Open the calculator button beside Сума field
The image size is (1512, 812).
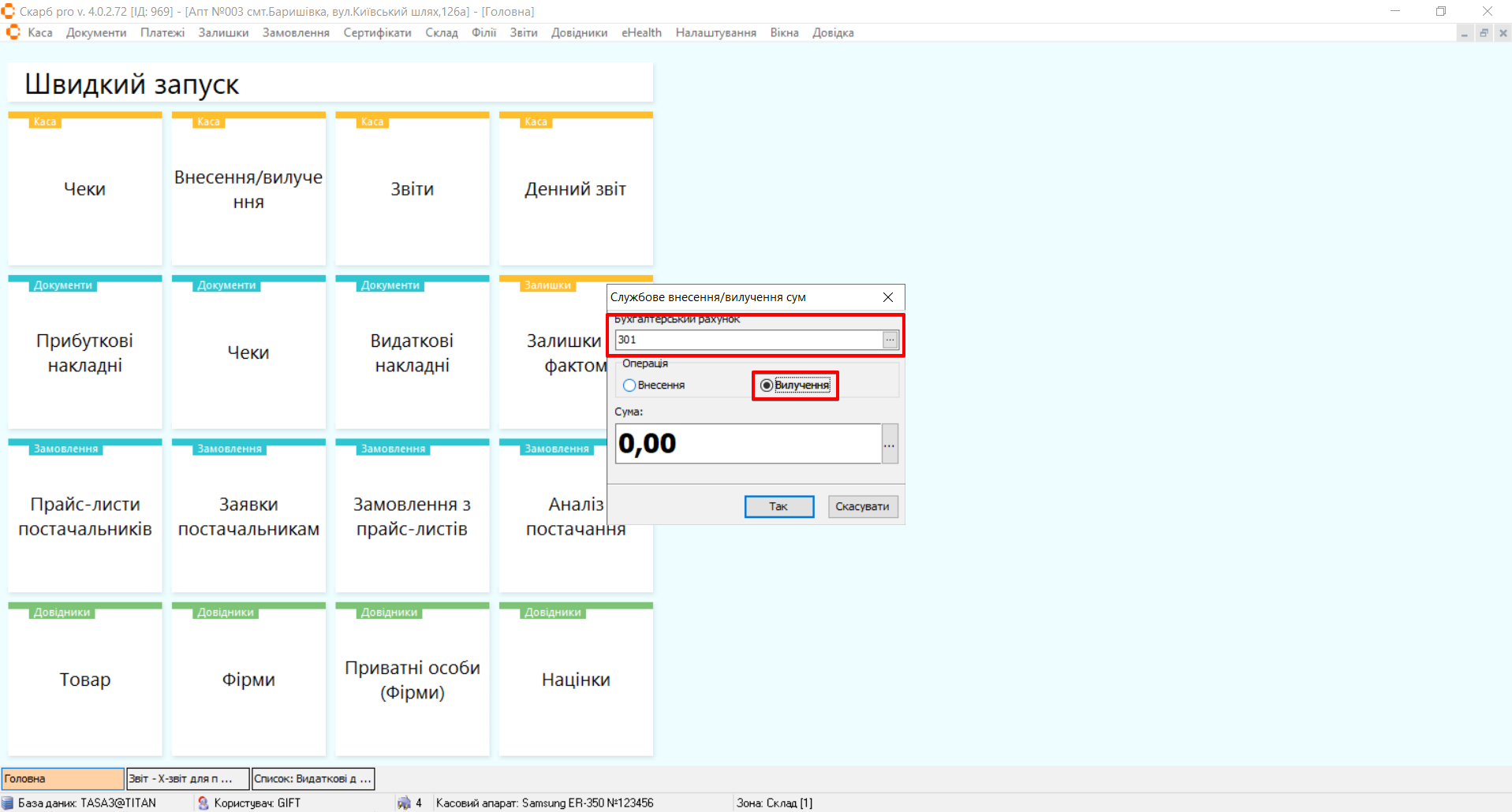pos(889,444)
